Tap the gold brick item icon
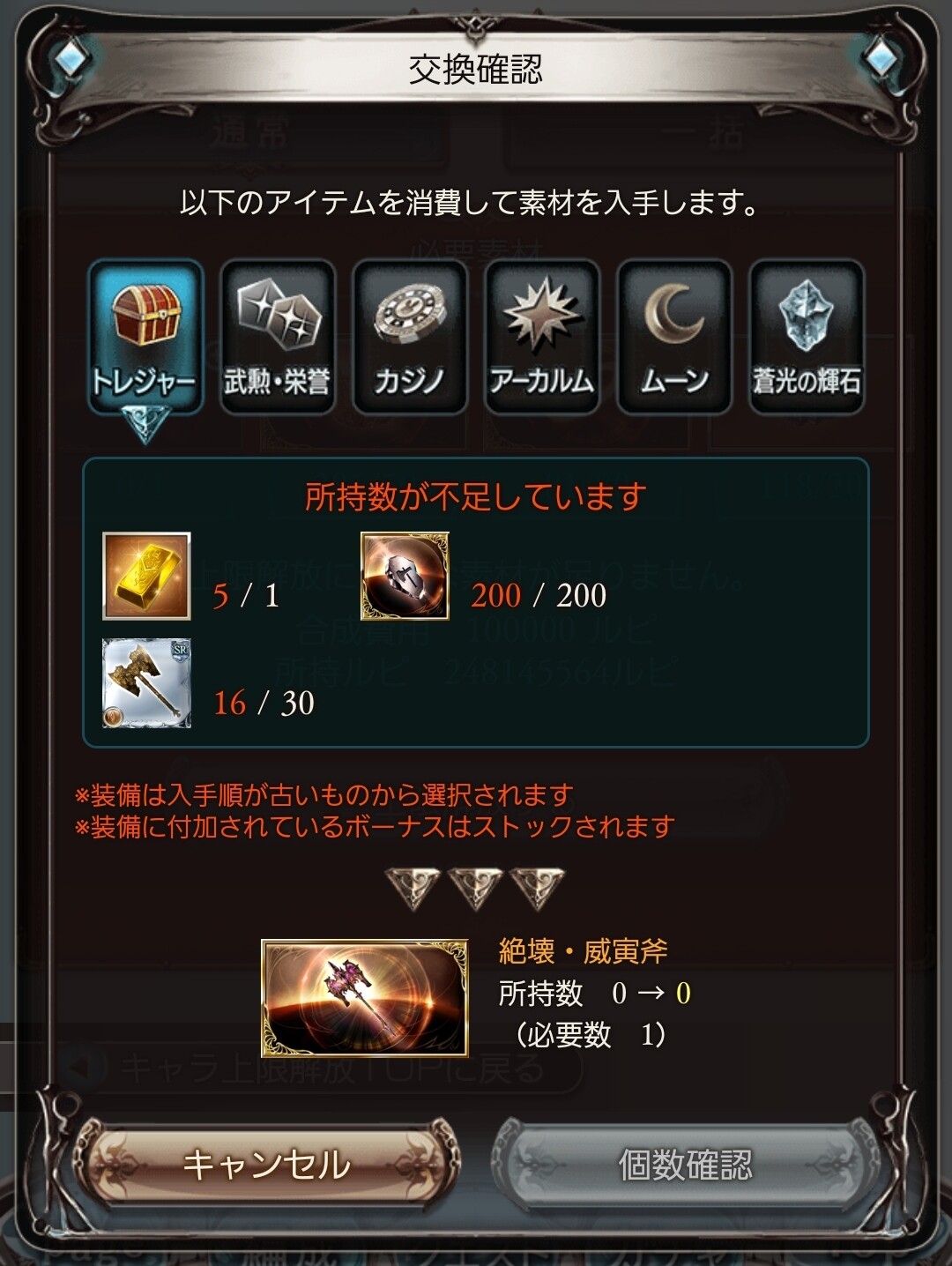Image resolution: width=952 pixels, height=1266 pixels. [146, 576]
